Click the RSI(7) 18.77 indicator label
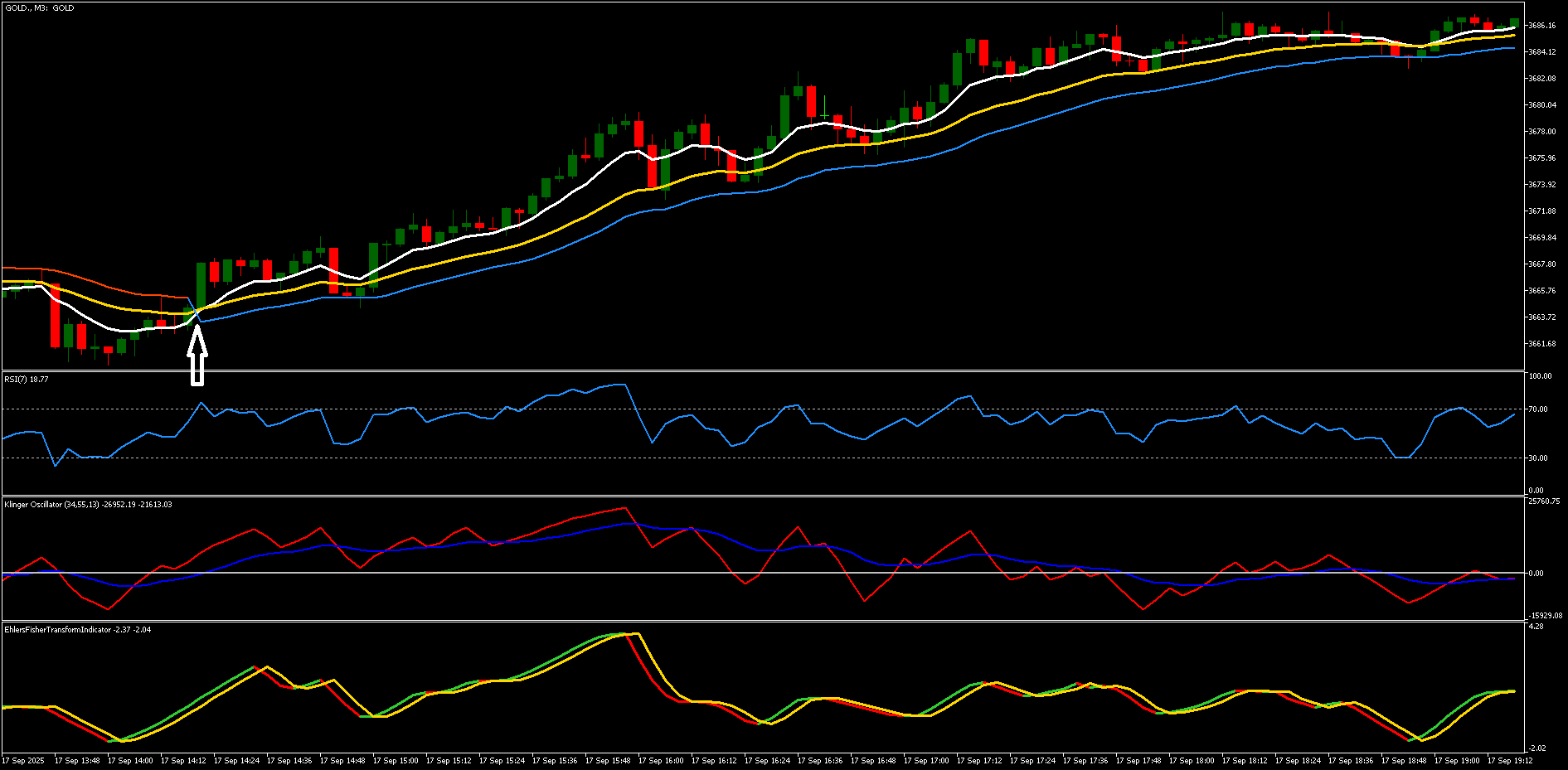Image resolution: width=1568 pixels, height=770 pixels. pos(25,380)
